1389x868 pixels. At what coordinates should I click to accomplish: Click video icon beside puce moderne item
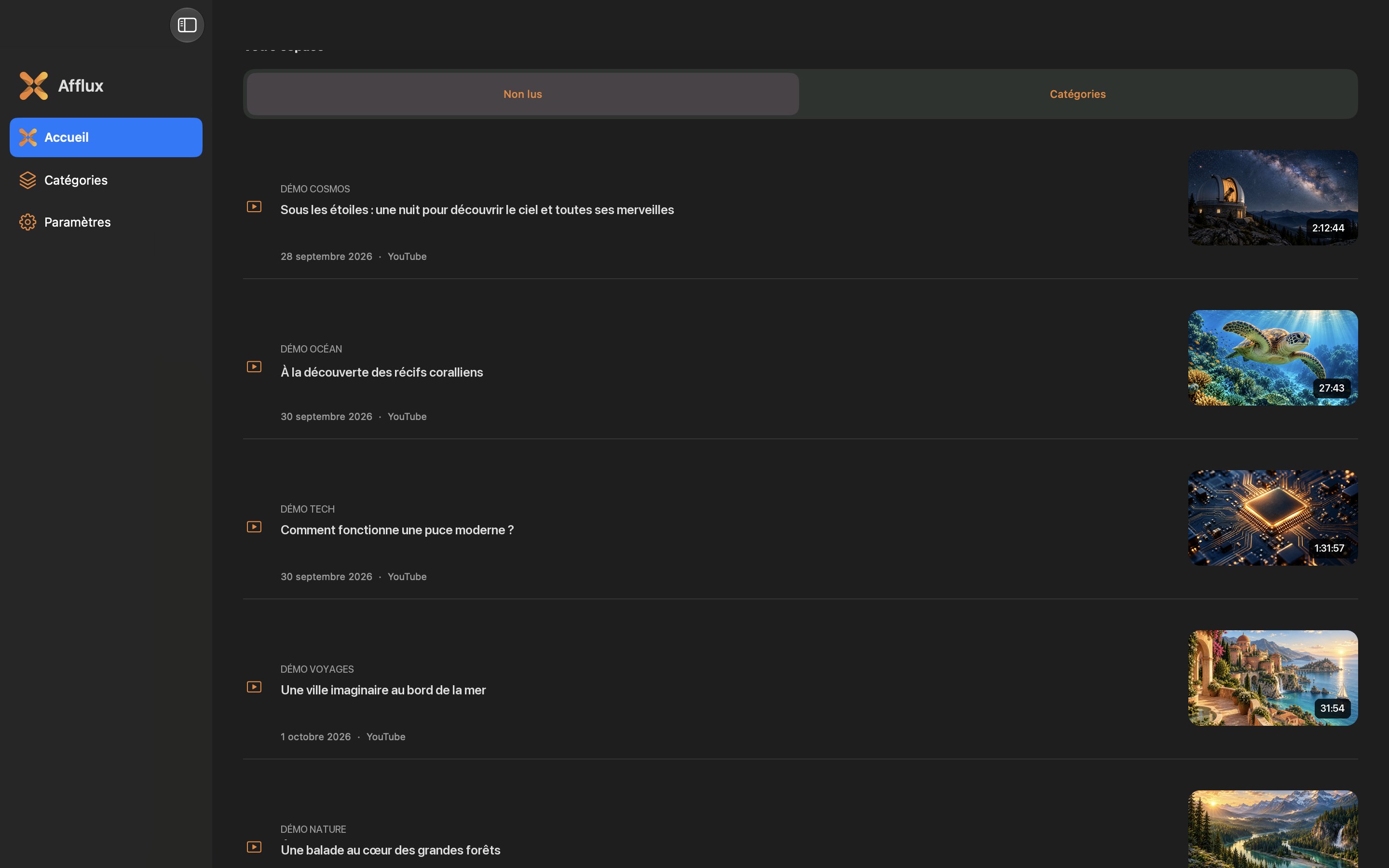click(x=254, y=527)
